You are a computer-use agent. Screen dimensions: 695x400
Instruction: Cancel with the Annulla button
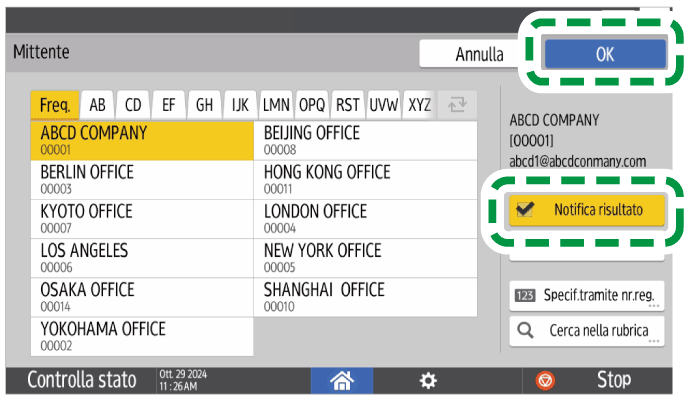coord(469,55)
